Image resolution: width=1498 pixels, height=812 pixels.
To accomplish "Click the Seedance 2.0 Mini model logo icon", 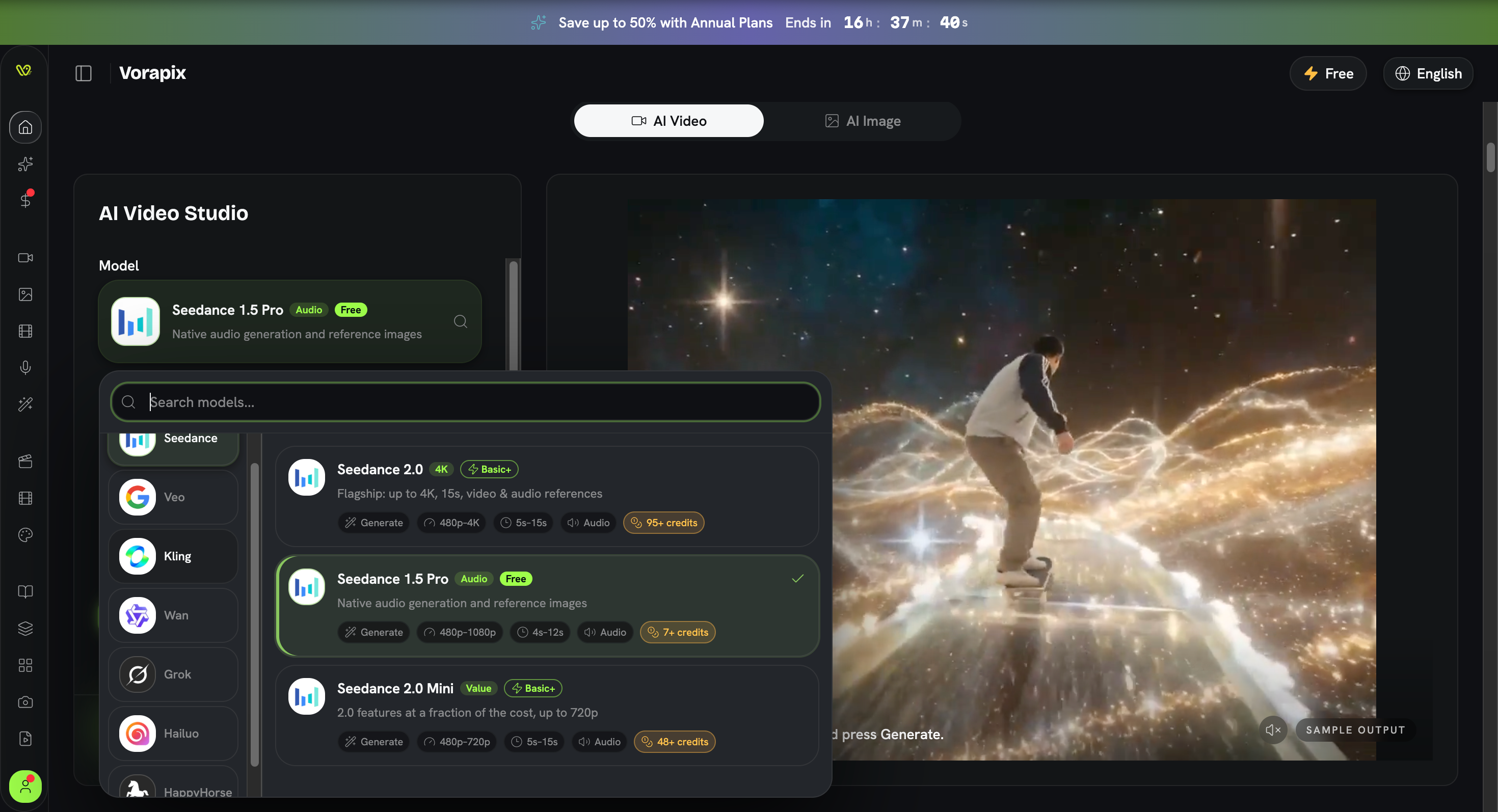I will (x=306, y=696).
